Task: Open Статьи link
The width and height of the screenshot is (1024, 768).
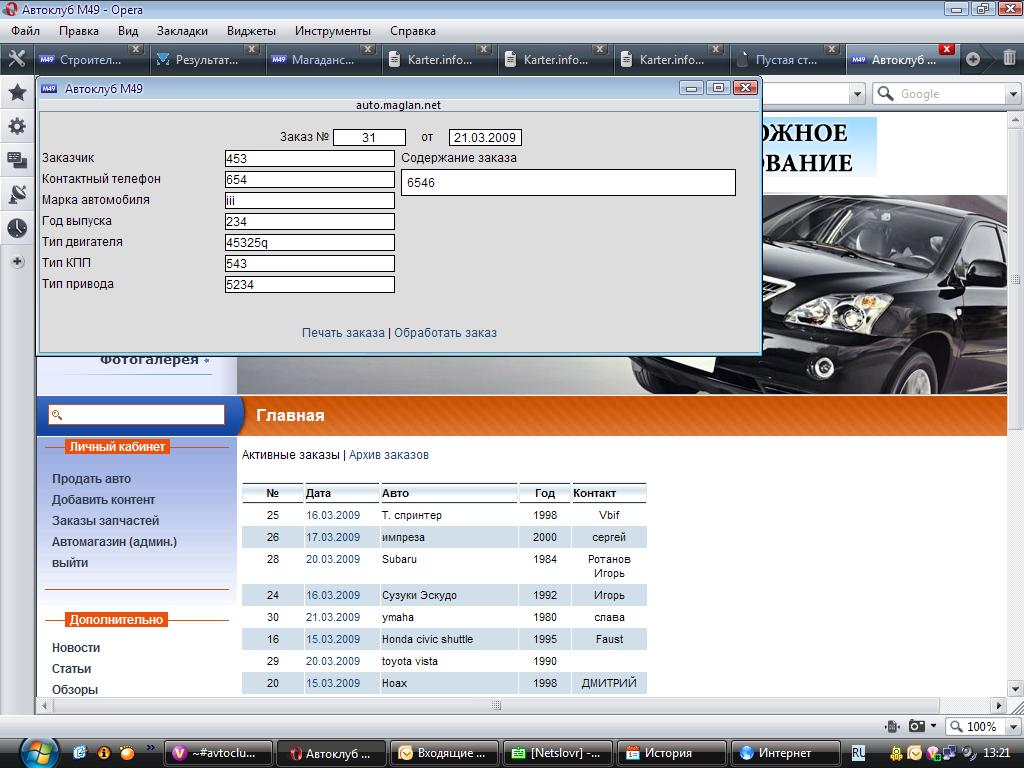Action: coord(71,669)
